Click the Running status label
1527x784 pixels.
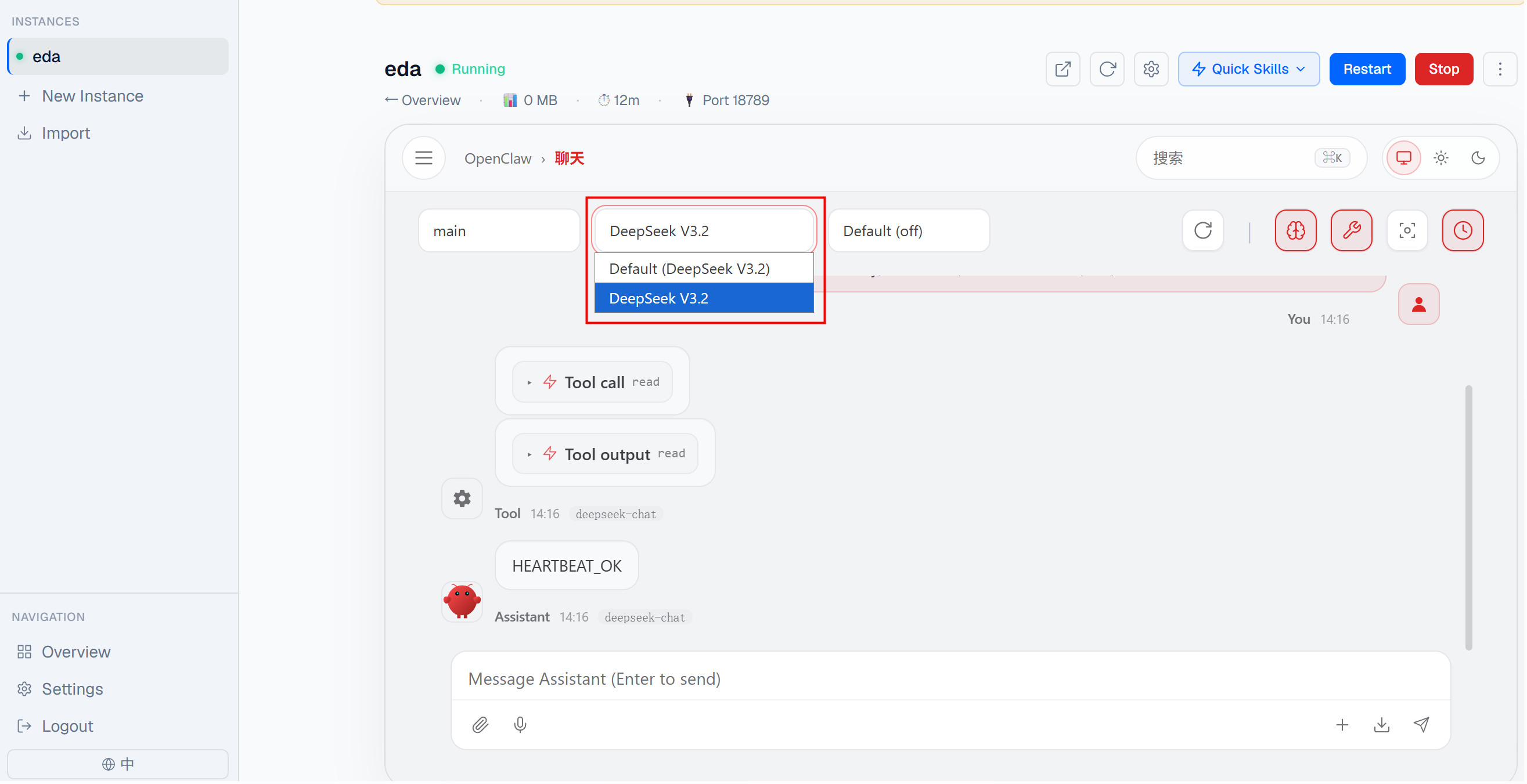(x=478, y=69)
